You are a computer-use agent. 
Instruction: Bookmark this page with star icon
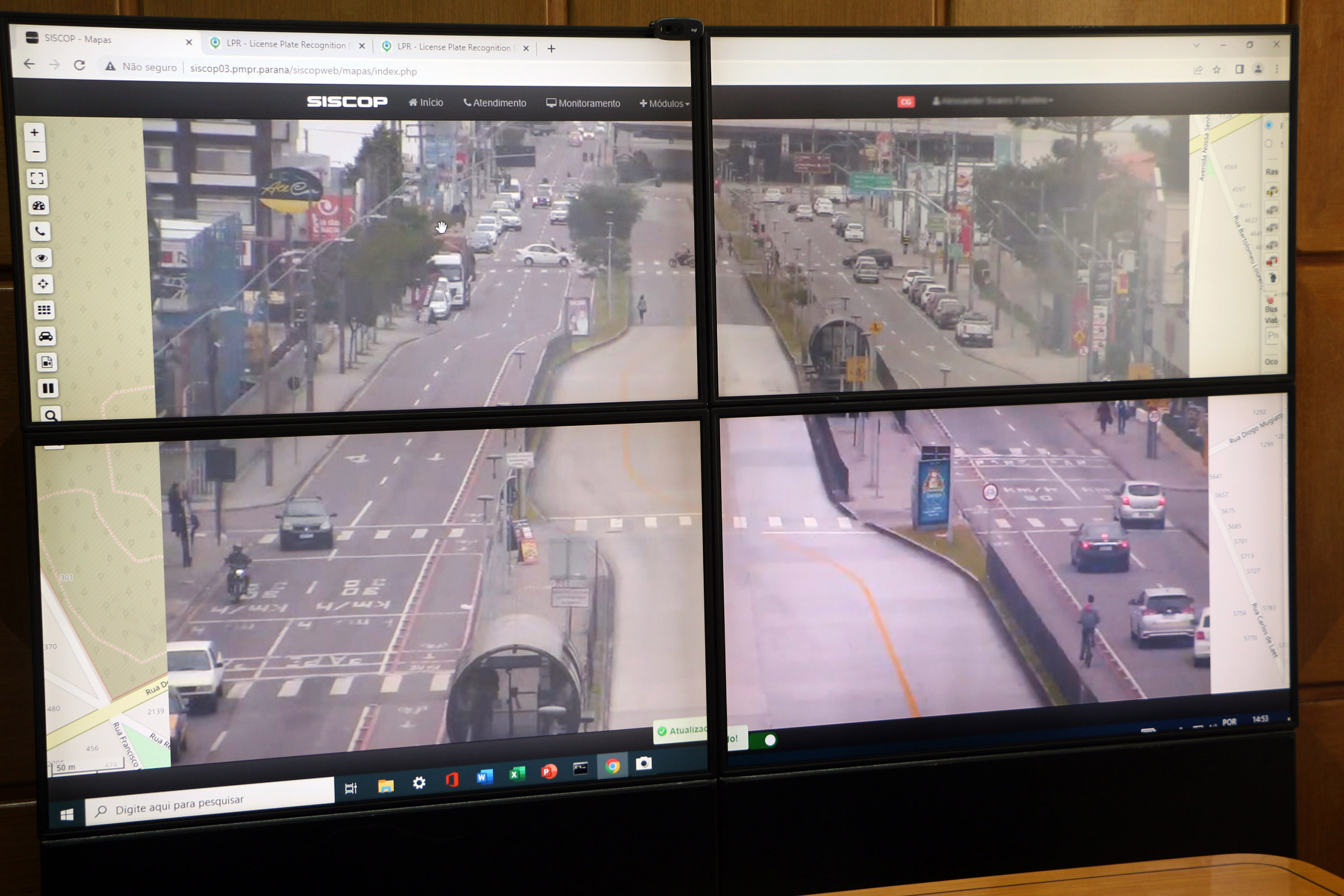[1217, 69]
